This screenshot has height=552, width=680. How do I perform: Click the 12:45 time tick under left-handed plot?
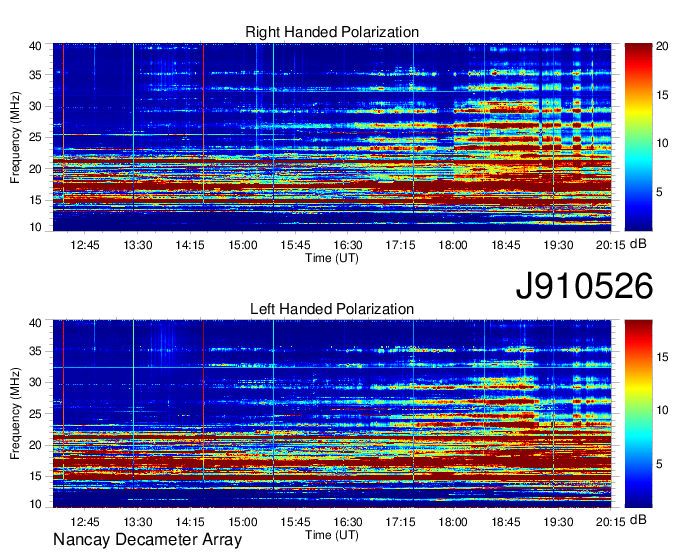[x=85, y=522]
